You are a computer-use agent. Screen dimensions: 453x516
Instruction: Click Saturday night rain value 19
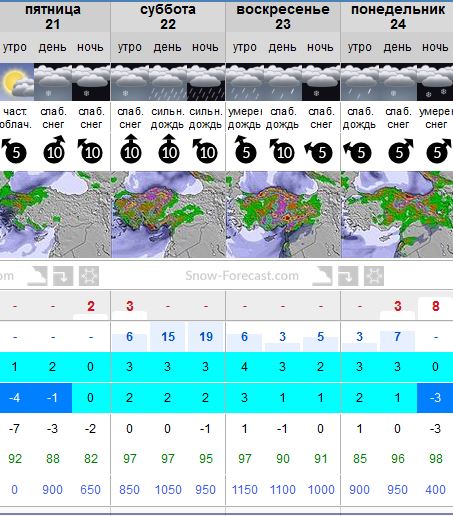tap(206, 337)
